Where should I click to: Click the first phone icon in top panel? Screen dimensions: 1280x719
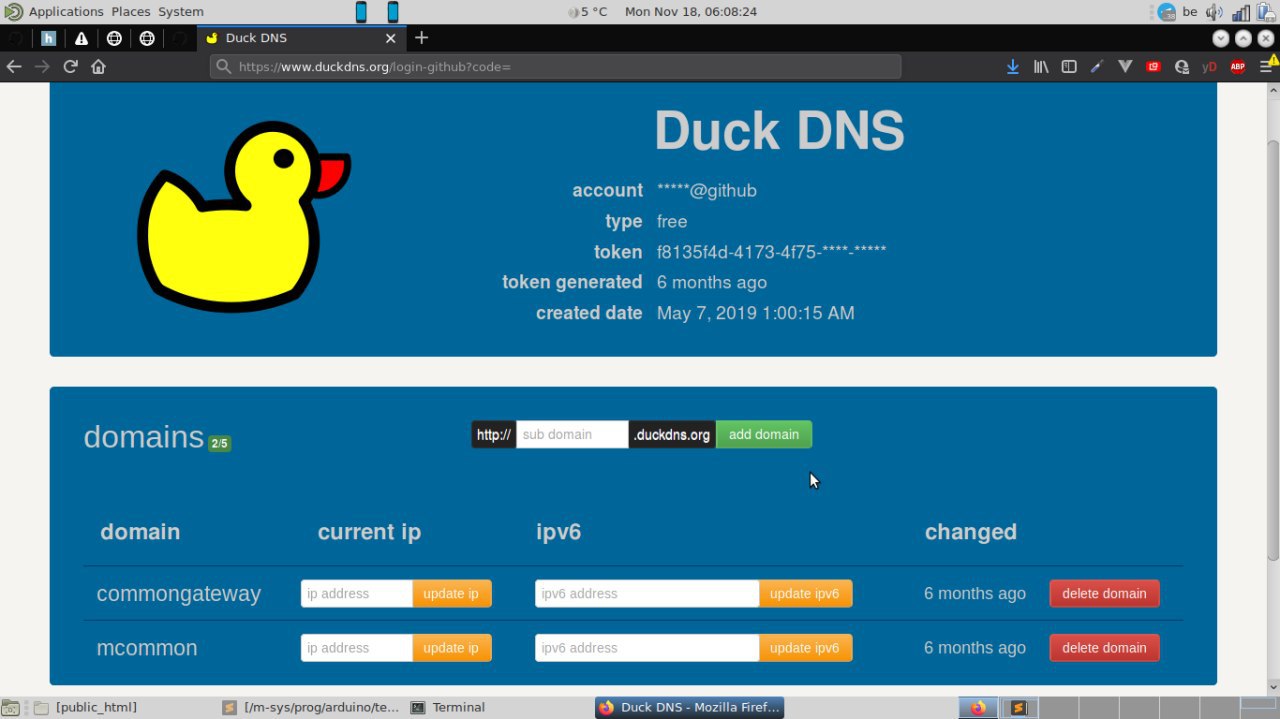point(361,12)
